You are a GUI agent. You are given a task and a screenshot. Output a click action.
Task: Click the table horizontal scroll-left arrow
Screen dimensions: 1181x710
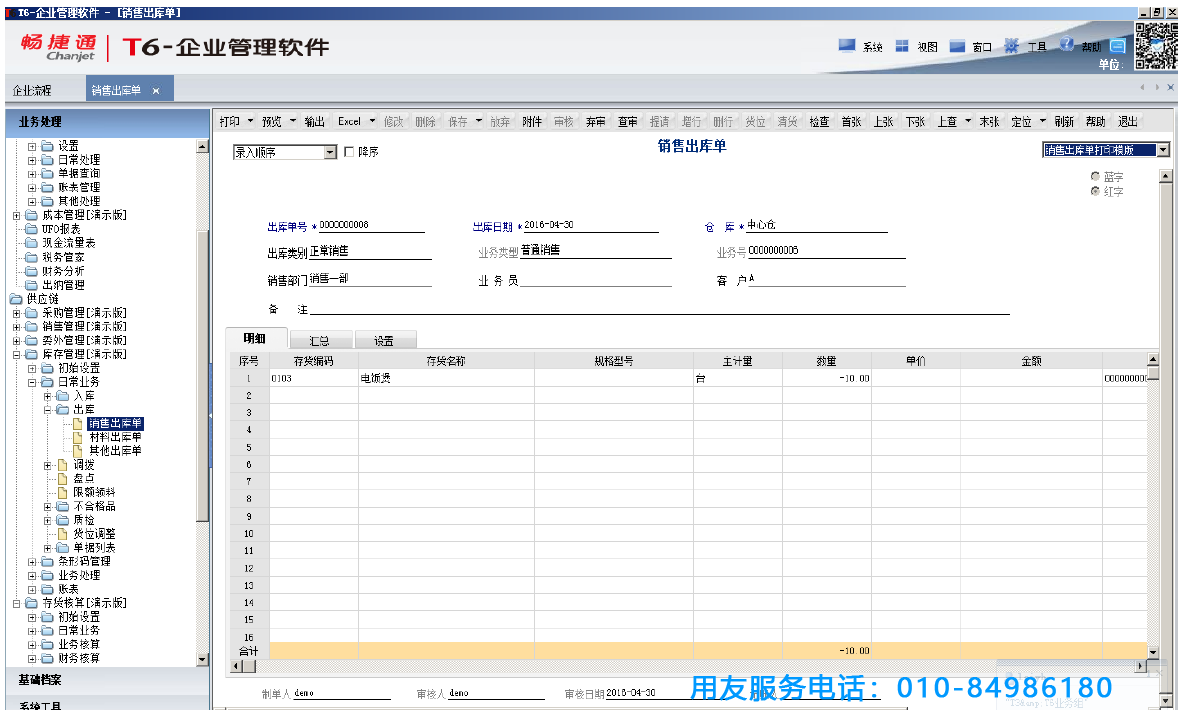point(237,666)
